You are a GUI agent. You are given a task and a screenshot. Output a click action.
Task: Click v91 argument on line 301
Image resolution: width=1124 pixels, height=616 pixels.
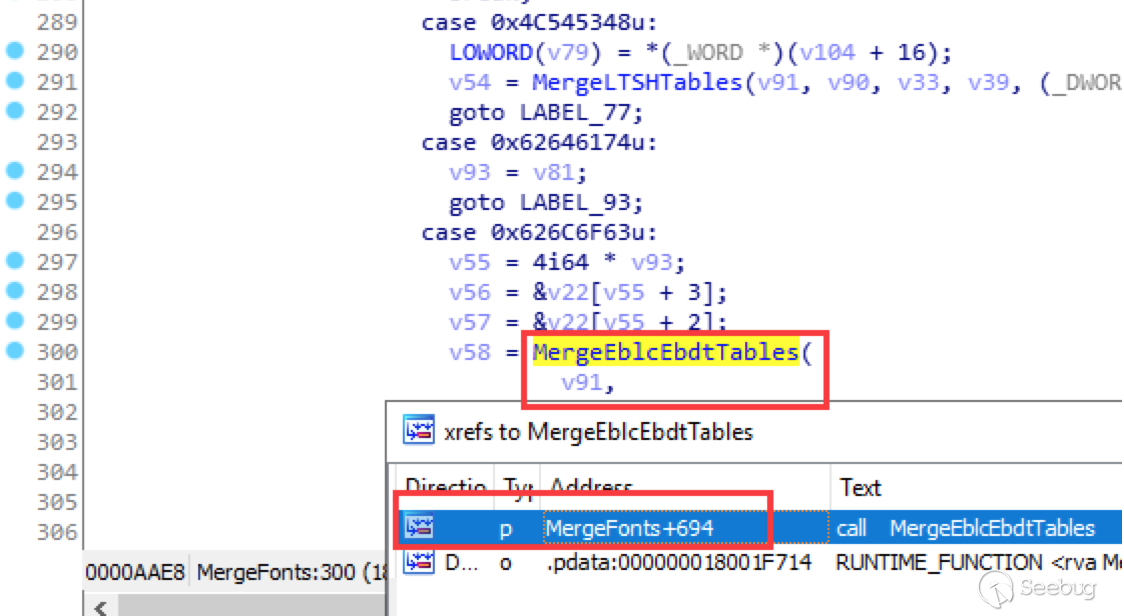[x=582, y=382]
